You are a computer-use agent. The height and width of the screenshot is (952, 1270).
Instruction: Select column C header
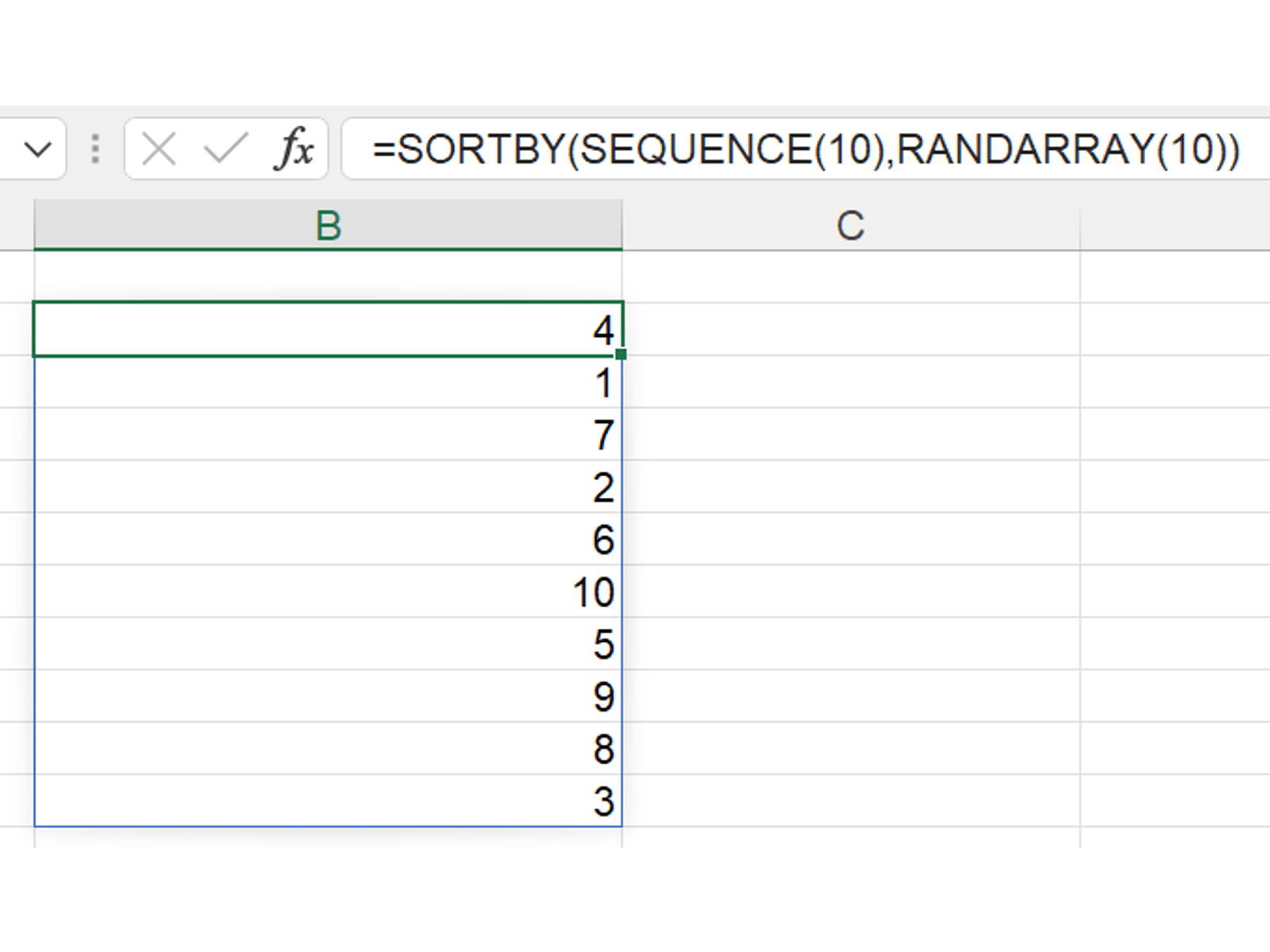pyautogui.click(x=850, y=226)
